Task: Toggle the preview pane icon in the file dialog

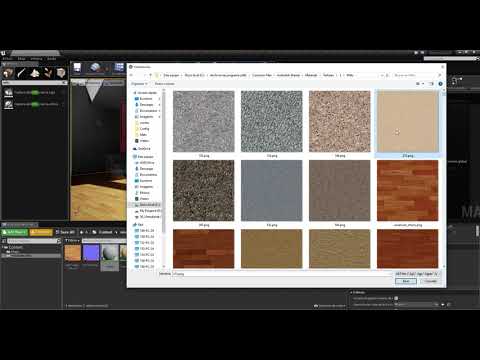Action: pyautogui.click(x=431, y=84)
